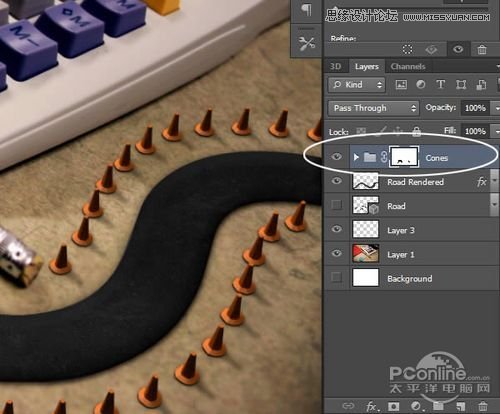This screenshot has width=500, height=414.
Task: Hide the Cones group
Action: 337,157
